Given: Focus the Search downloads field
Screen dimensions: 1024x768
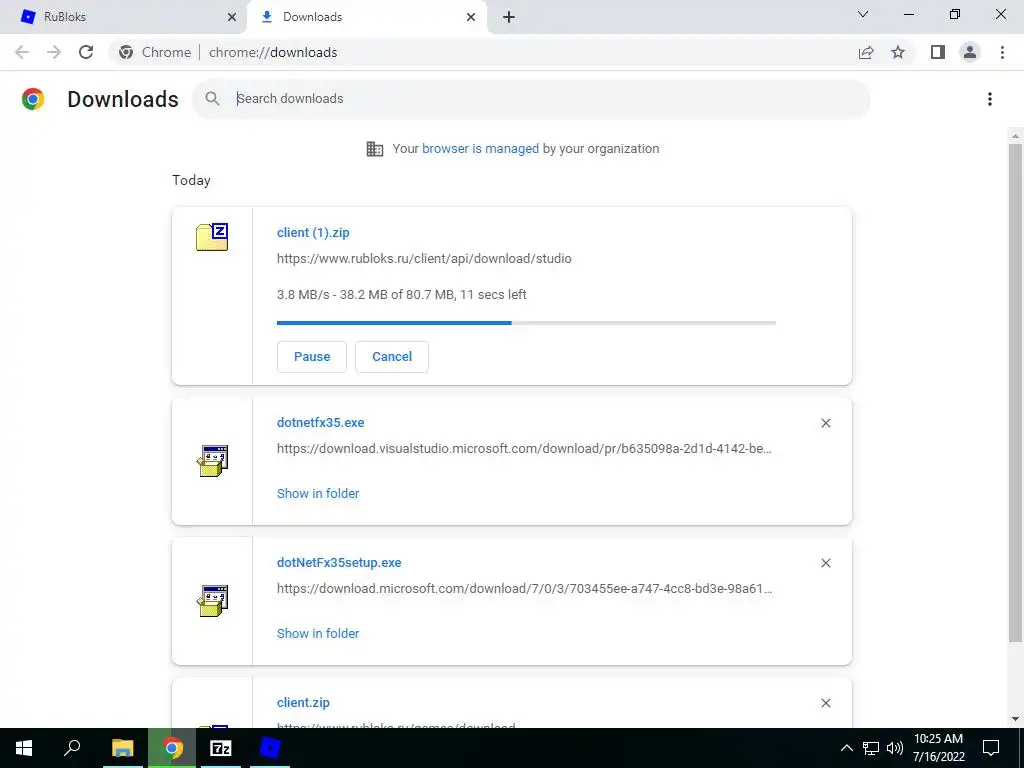Looking at the screenshot, I should (530, 99).
